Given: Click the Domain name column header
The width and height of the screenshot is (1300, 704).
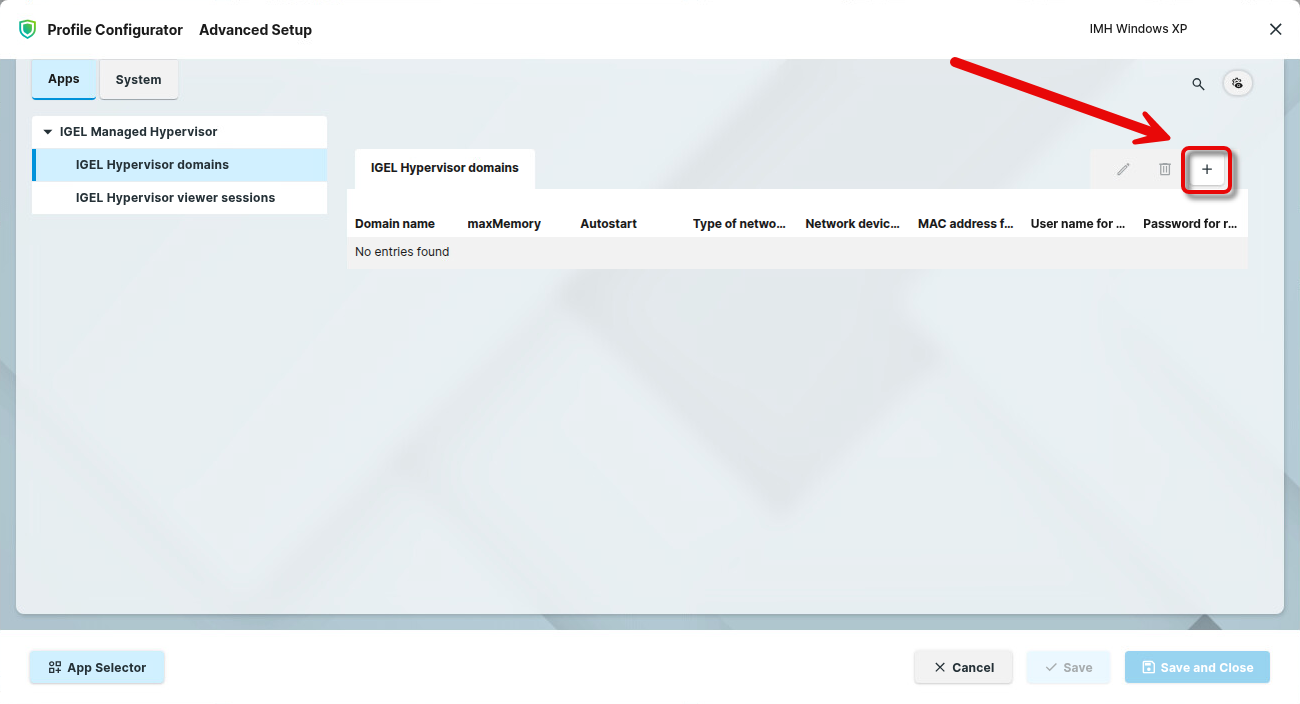Looking at the screenshot, I should click(395, 224).
